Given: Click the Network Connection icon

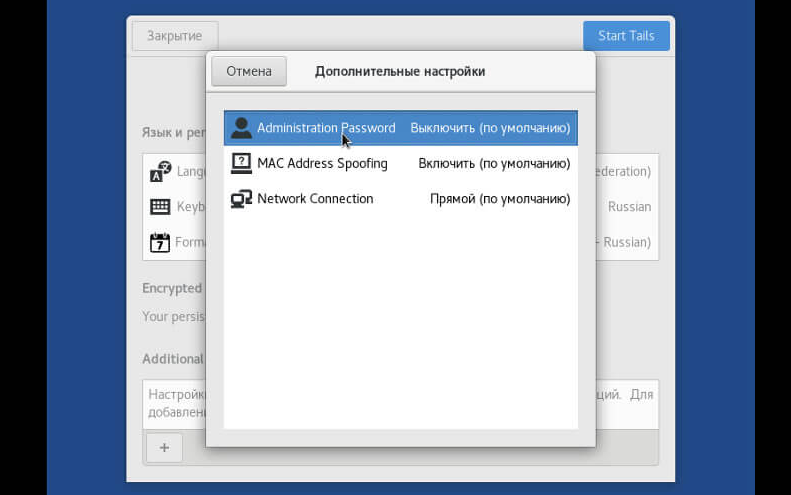Looking at the screenshot, I should pos(241,199).
